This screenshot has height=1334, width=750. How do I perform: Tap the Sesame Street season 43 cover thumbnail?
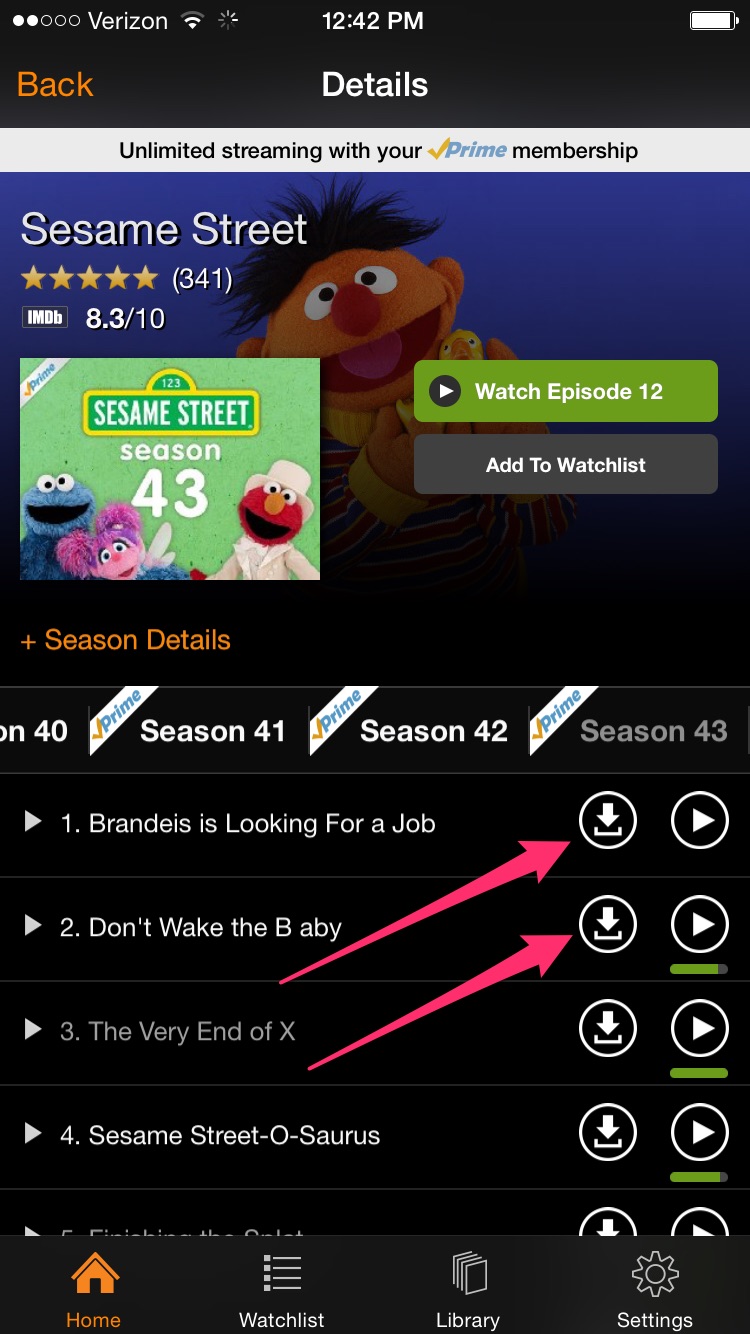[170, 469]
